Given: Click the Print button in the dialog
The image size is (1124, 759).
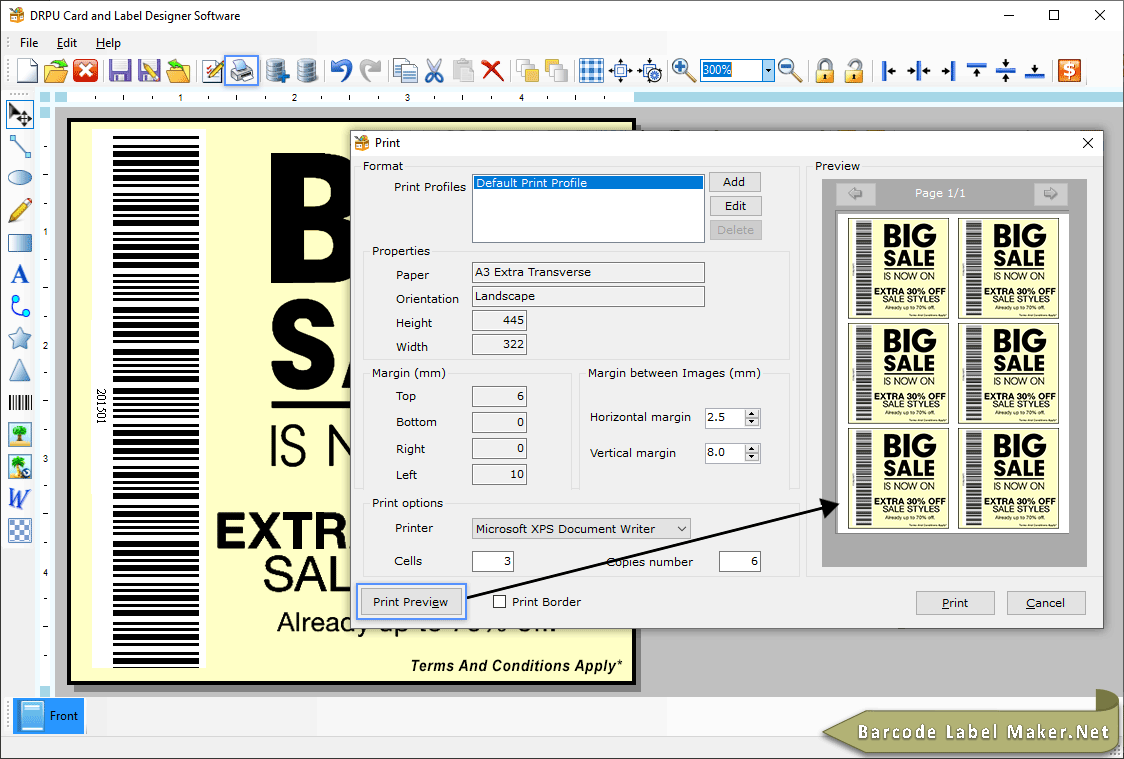Looking at the screenshot, I should point(955,603).
